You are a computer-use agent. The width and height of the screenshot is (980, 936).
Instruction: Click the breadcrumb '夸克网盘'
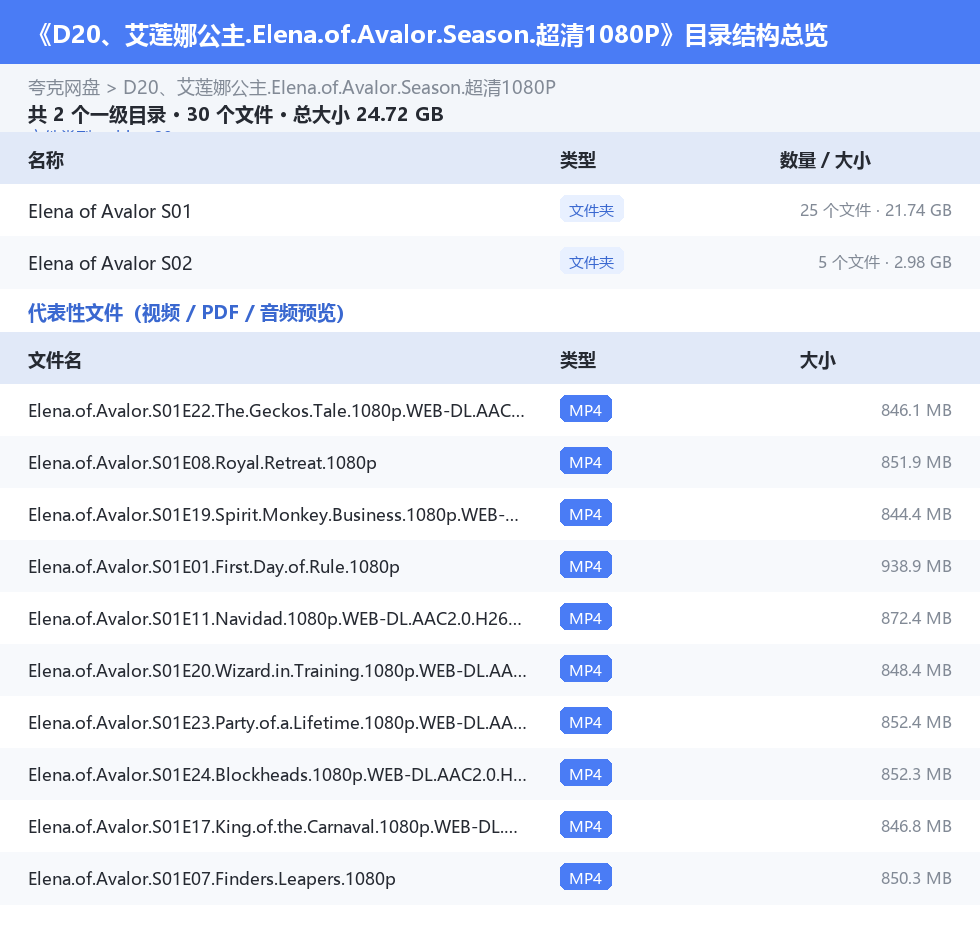[64, 87]
